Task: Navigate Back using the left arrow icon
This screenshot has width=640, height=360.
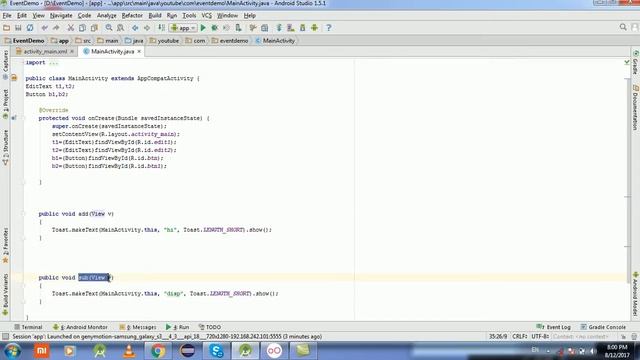Action: (x=135, y=28)
